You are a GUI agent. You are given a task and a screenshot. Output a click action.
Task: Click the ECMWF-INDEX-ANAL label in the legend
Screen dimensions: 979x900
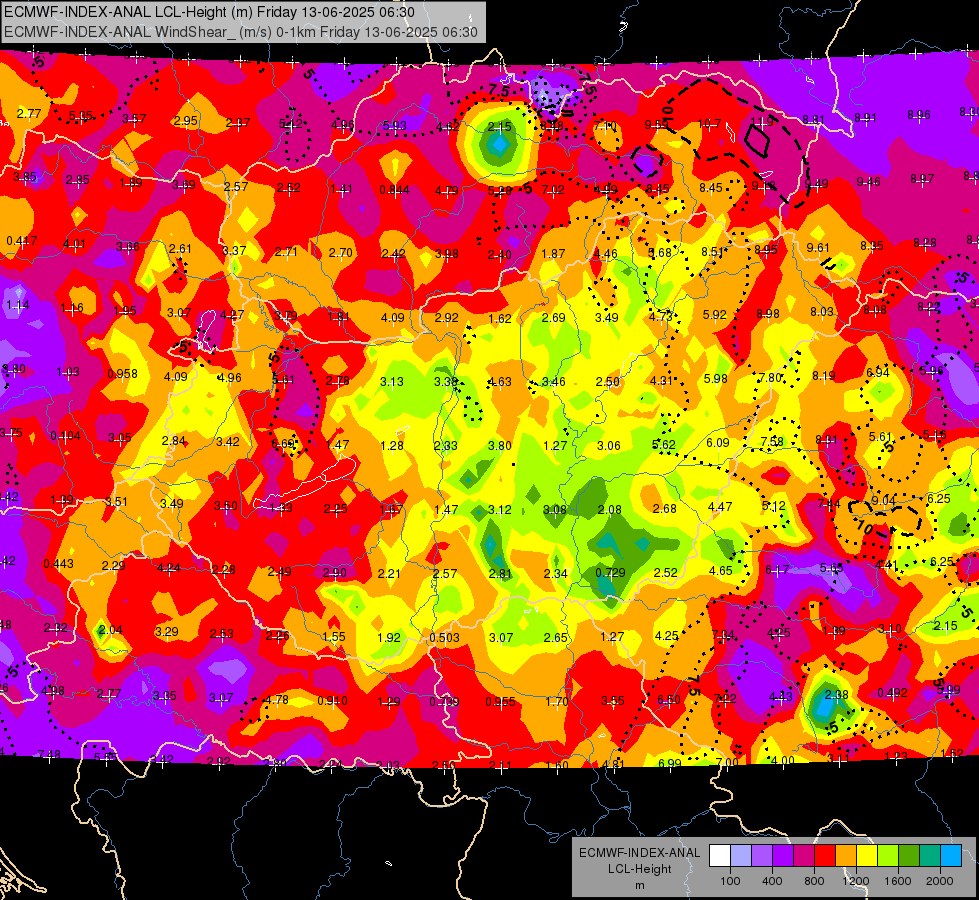click(x=639, y=853)
